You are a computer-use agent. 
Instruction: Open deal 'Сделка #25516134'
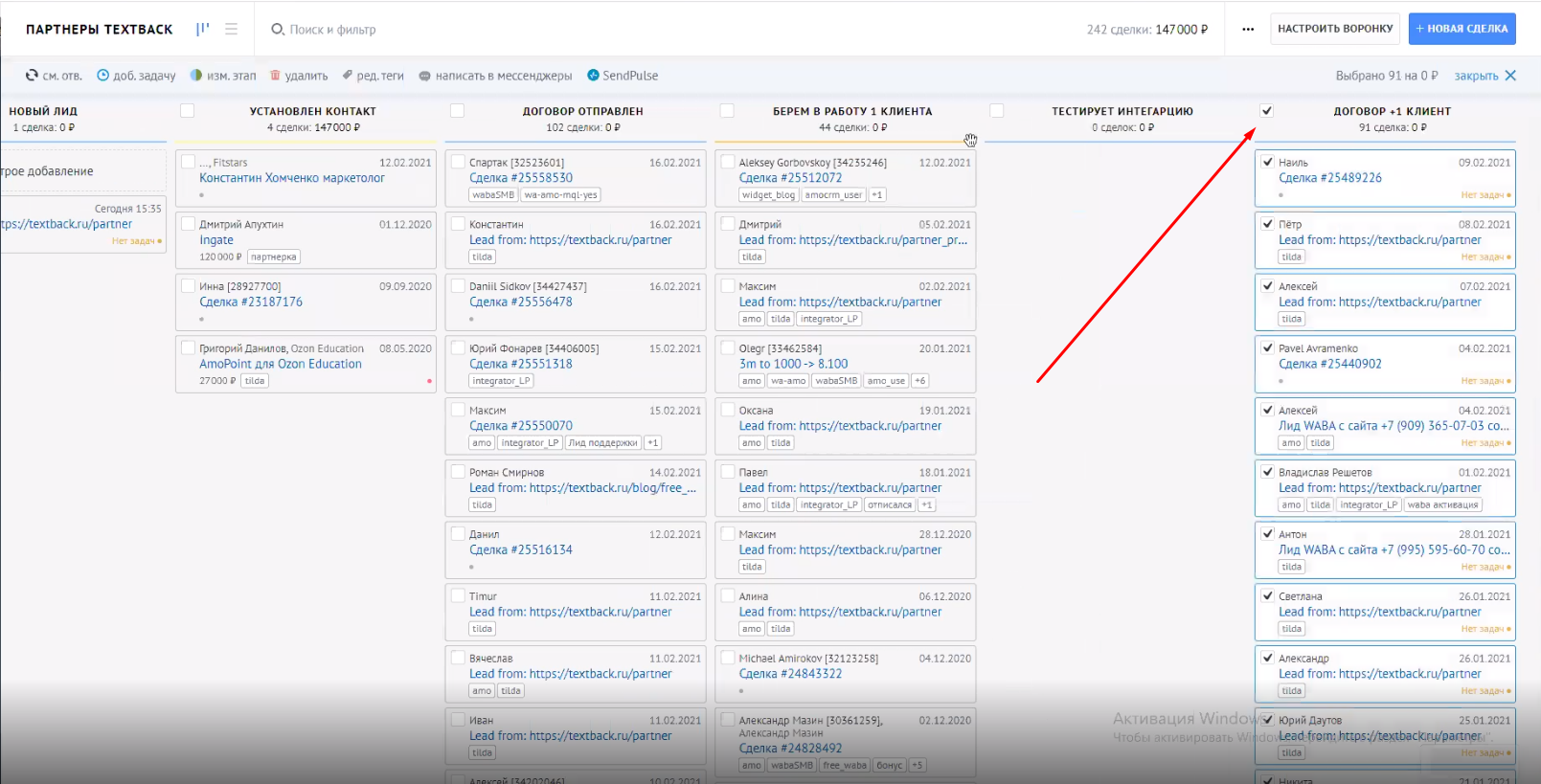(x=521, y=549)
